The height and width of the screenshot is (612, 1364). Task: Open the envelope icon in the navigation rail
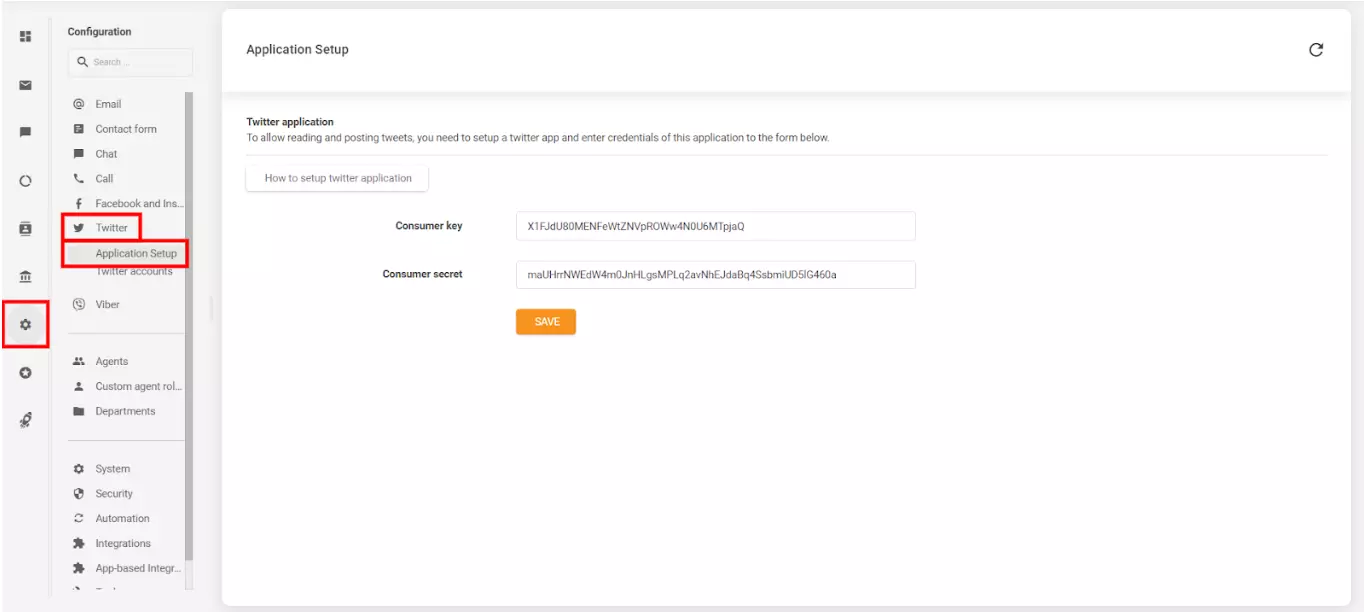point(25,84)
